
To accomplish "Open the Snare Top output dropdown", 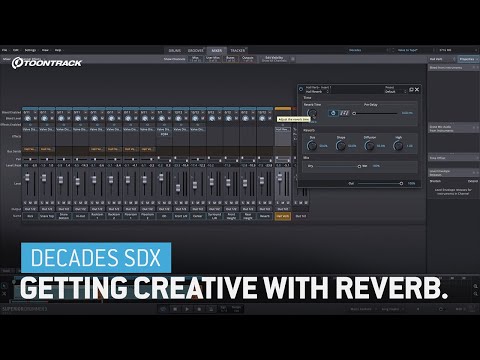I will pyautogui.click(x=47, y=209).
